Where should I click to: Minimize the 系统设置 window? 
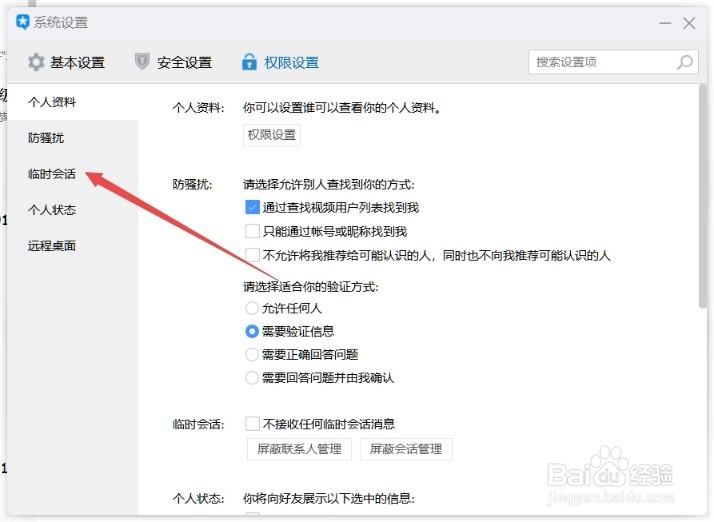click(665, 23)
